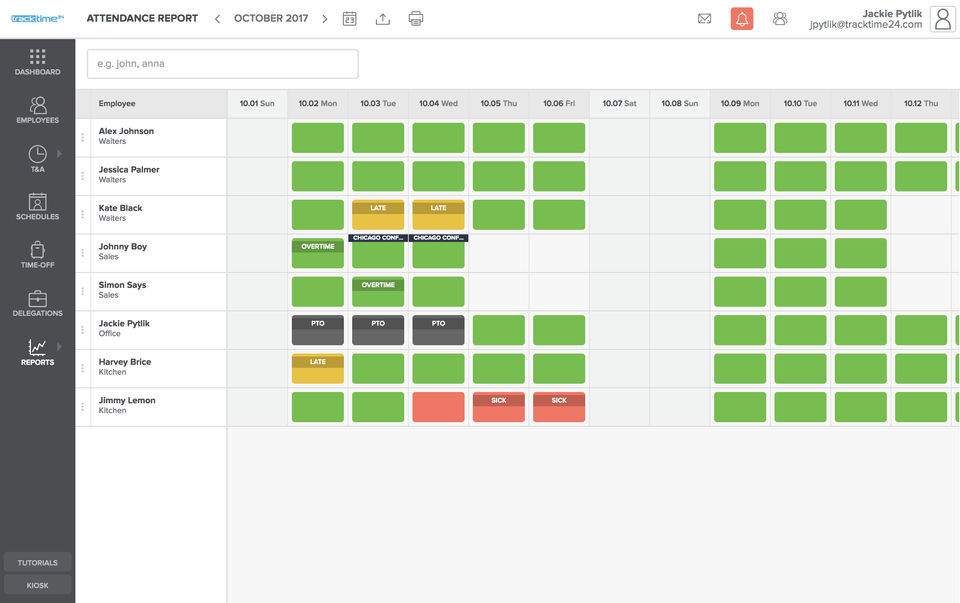This screenshot has width=960, height=603.
Task: Expand the Reports submenu arrow
Action: [x=59, y=346]
